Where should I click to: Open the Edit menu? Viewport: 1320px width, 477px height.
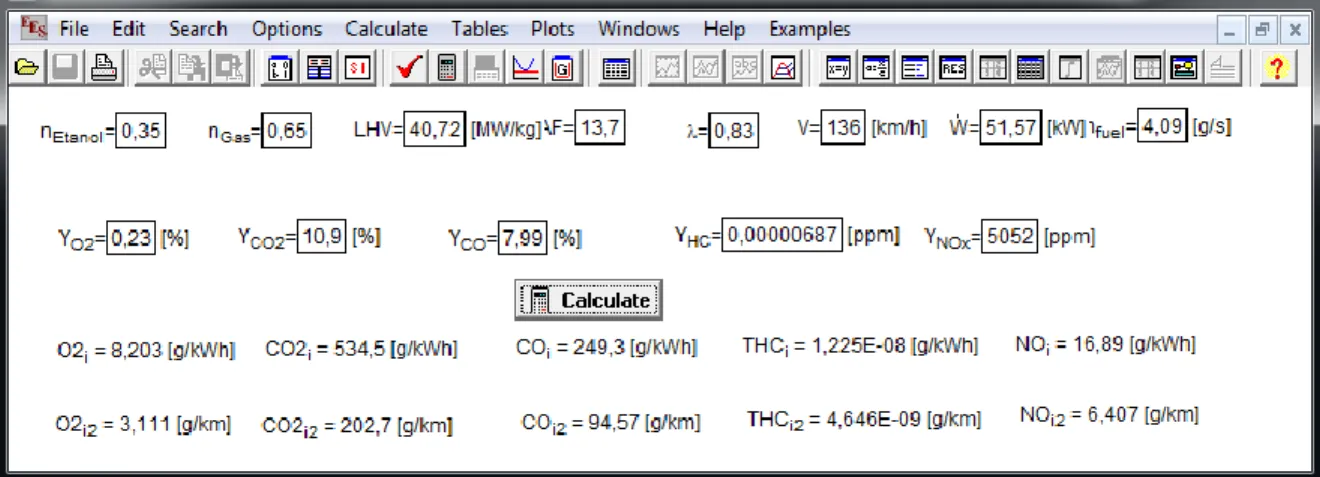point(128,29)
